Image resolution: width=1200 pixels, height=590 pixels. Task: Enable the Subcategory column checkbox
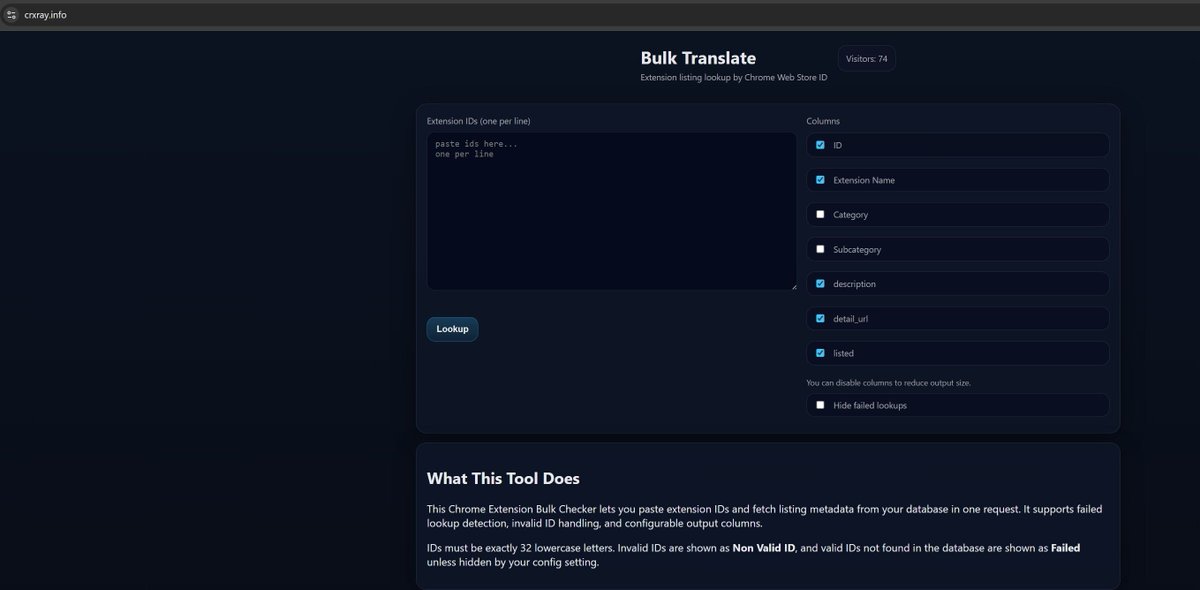pos(820,248)
